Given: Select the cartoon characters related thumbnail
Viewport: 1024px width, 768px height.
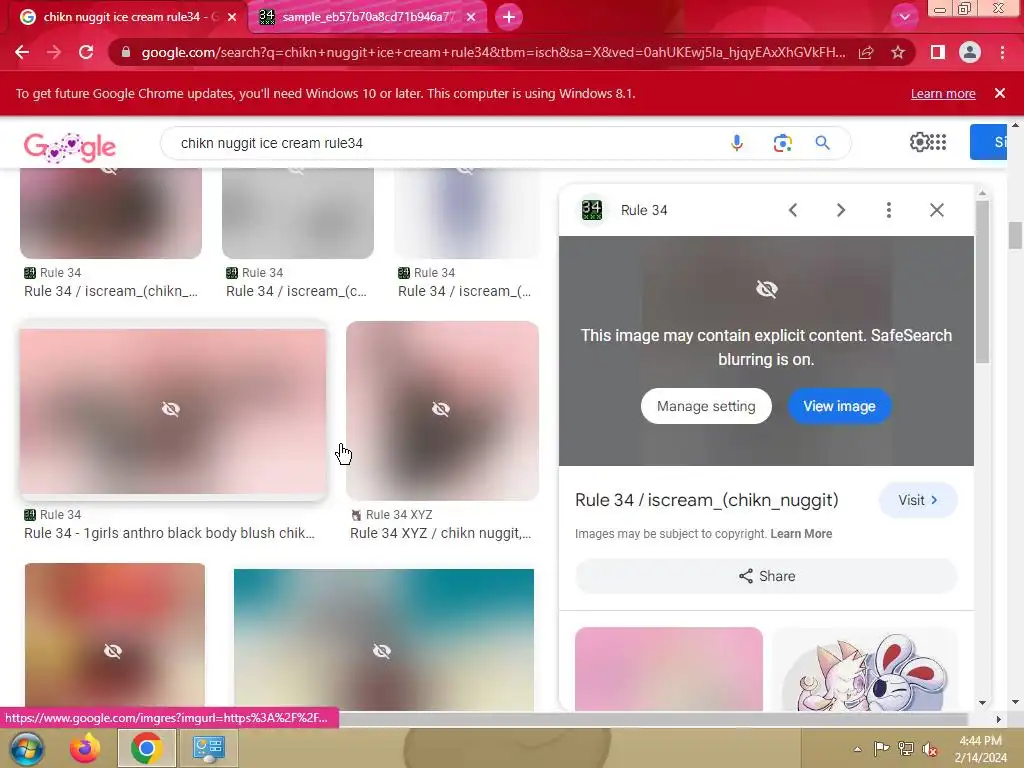Looking at the screenshot, I should click(x=866, y=669).
